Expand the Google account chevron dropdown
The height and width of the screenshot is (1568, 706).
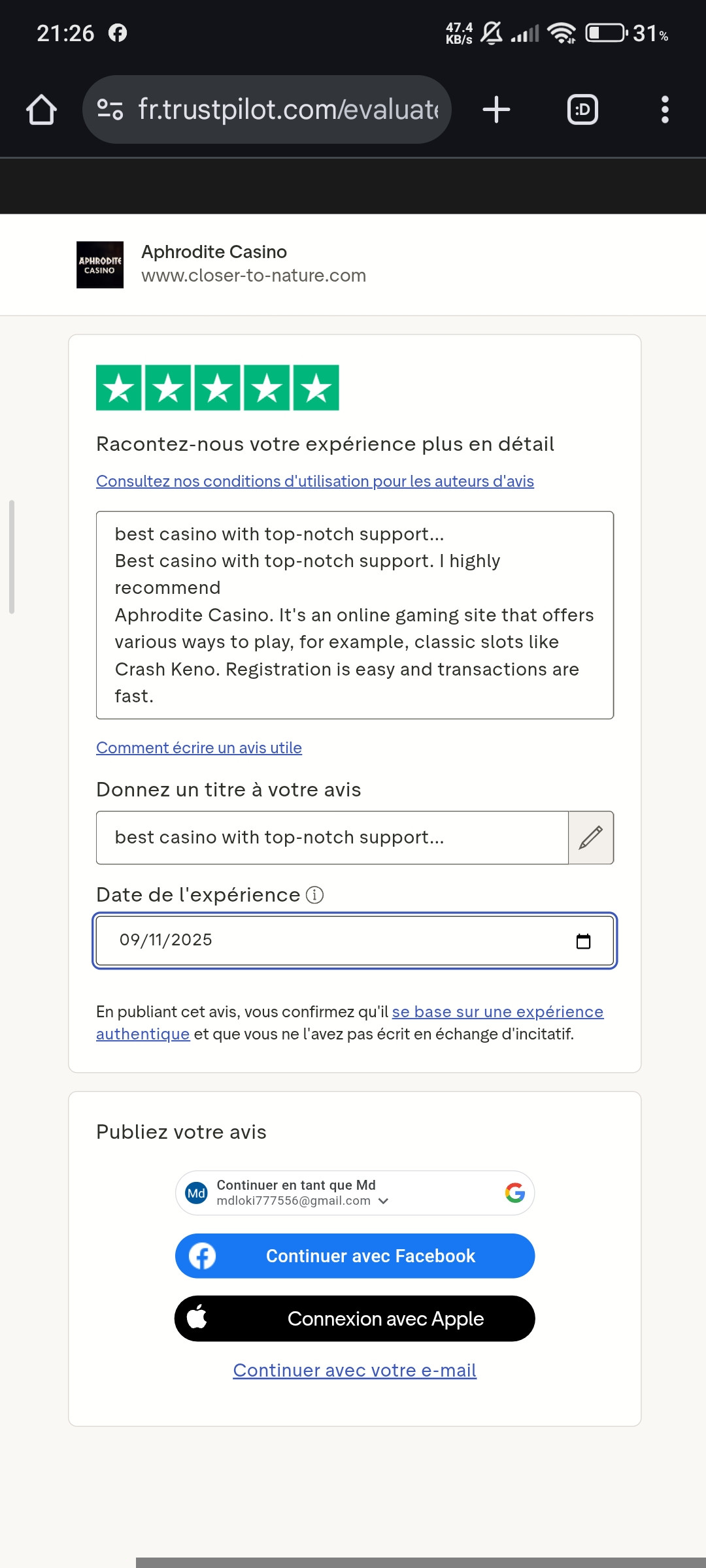pyautogui.click(x=384, y=1201)
